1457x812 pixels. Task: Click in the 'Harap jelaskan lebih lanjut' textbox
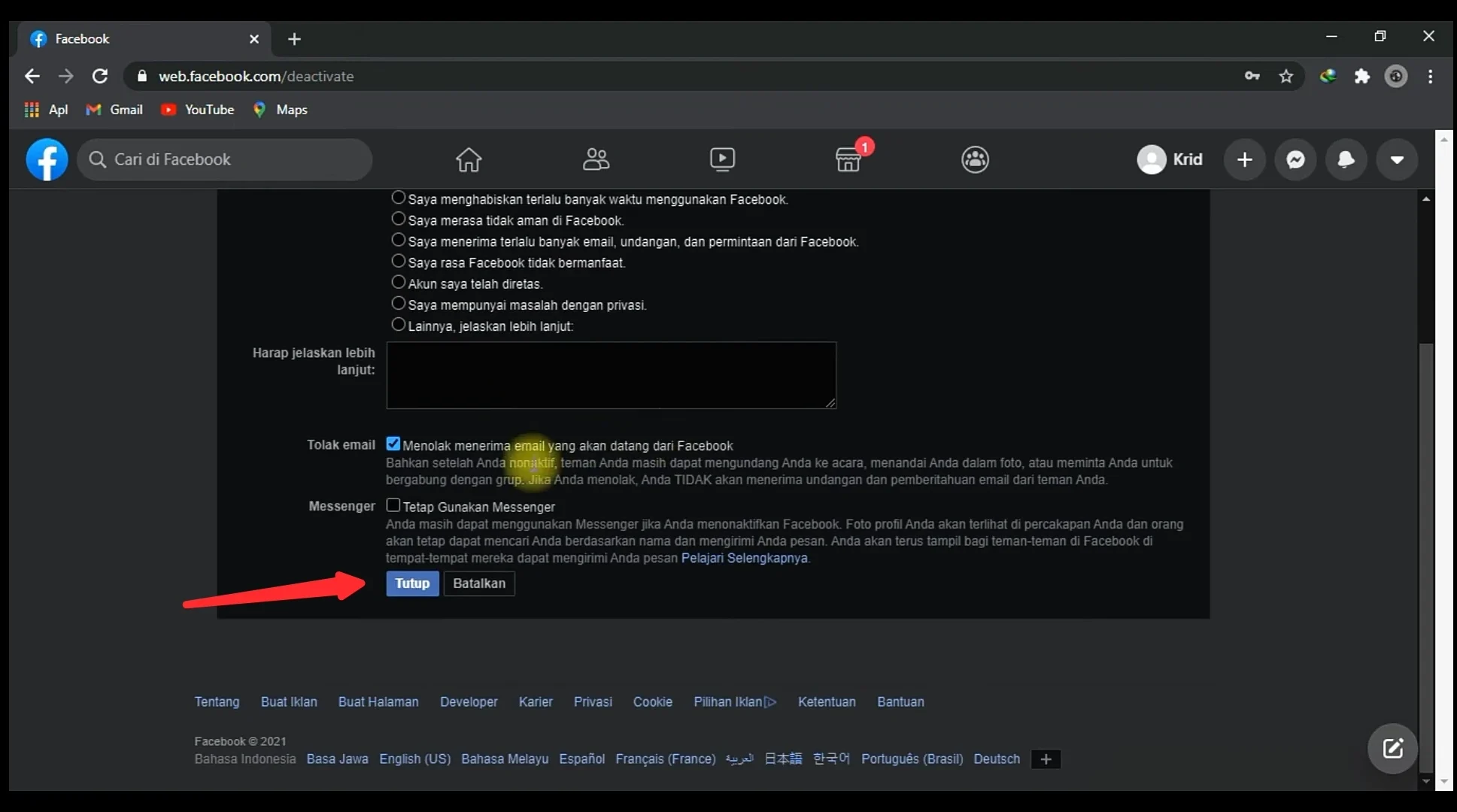click(x=611, y=375)
